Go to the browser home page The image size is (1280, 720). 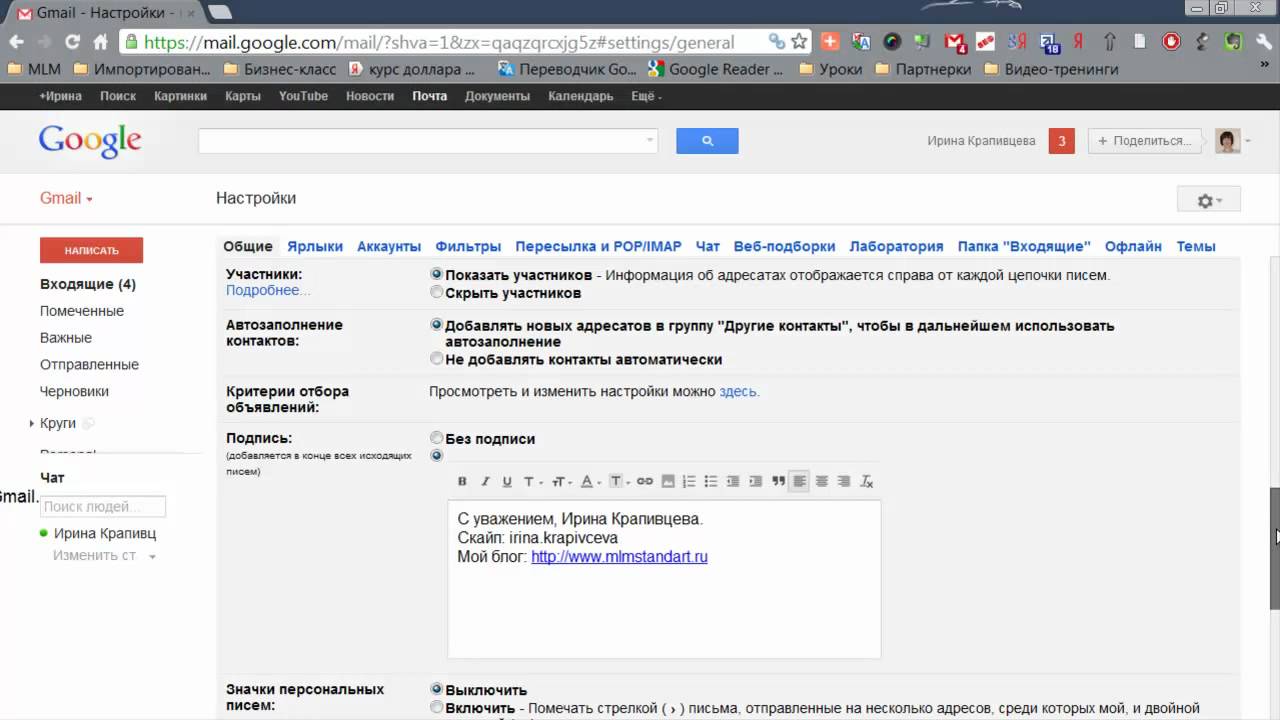tap(100, 42)
